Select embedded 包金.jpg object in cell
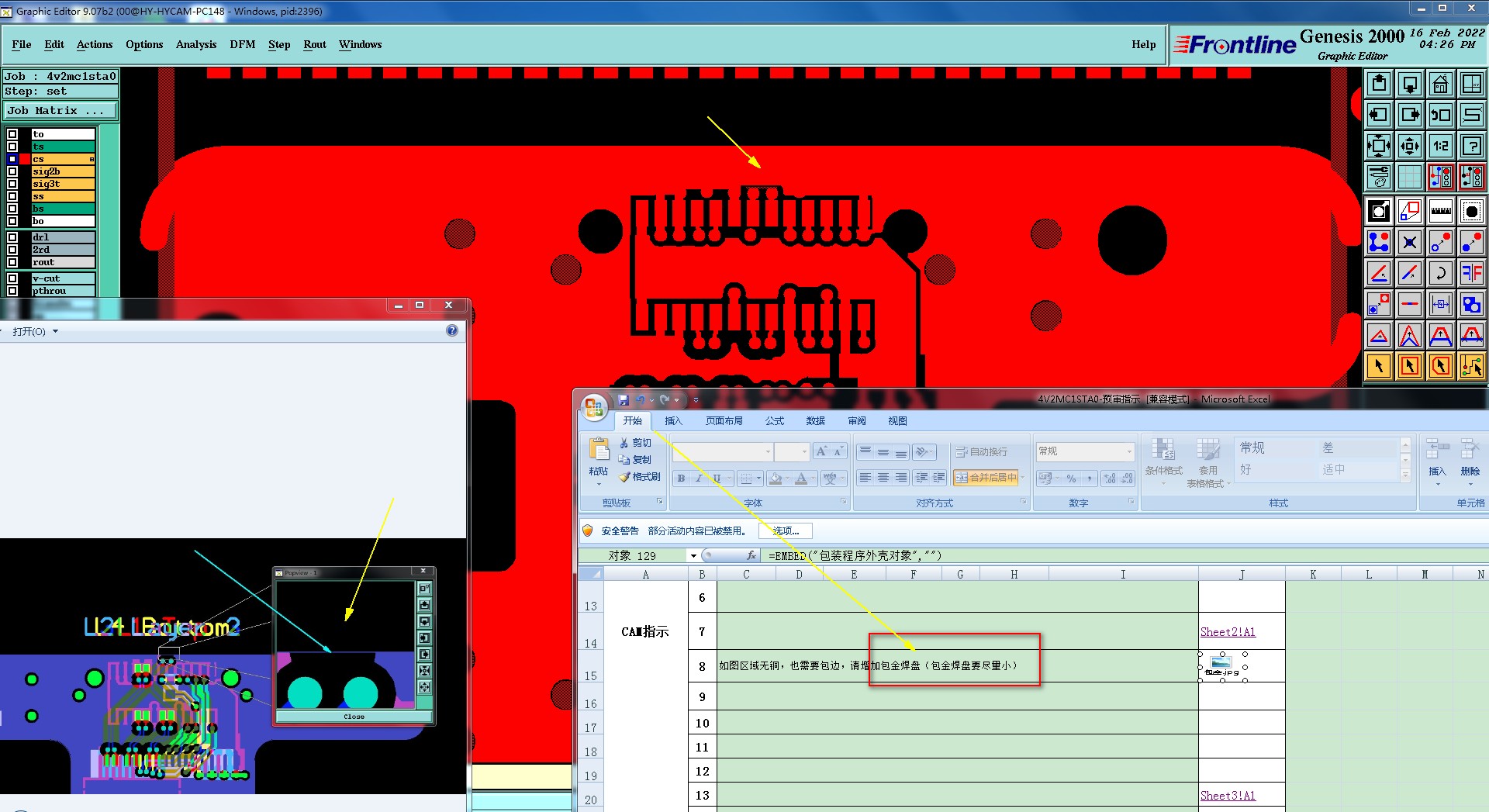The width and height of the screenshot is (1489, 812). pos(1222,667)
